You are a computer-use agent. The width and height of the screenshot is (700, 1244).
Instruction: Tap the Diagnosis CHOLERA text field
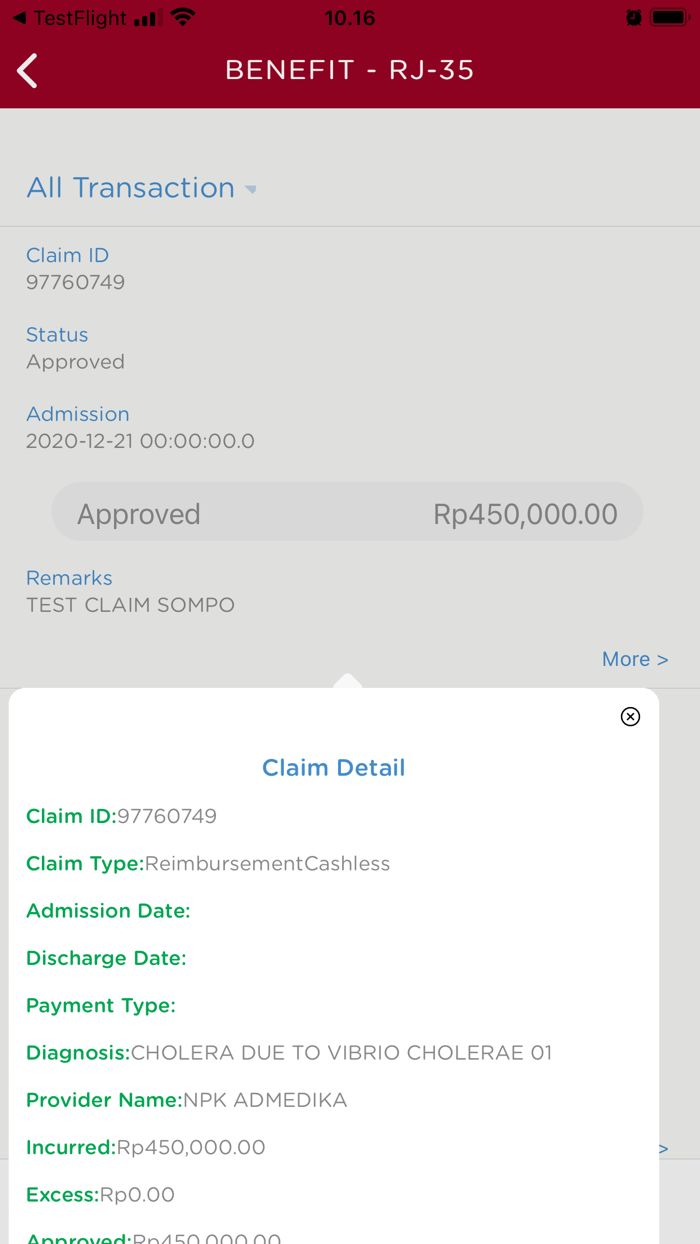(290, 1052)
